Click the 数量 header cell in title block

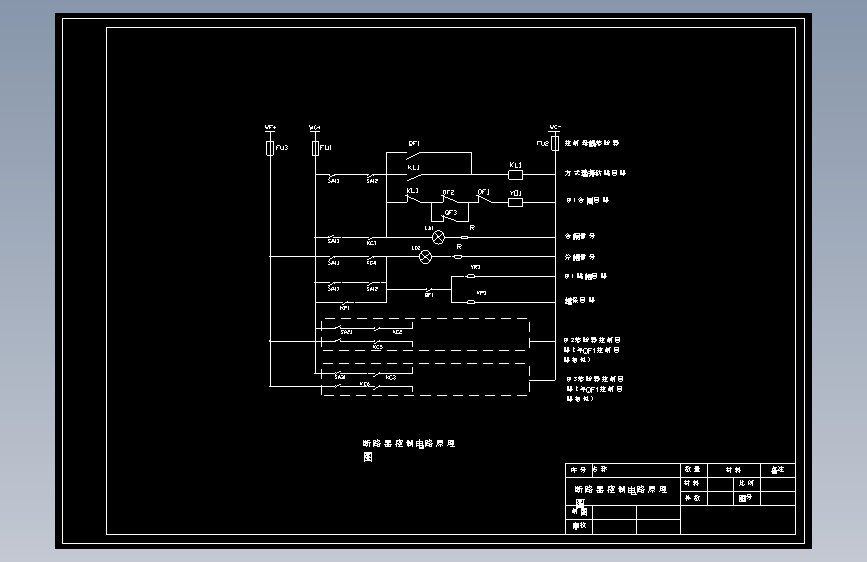tap(693, 470)
